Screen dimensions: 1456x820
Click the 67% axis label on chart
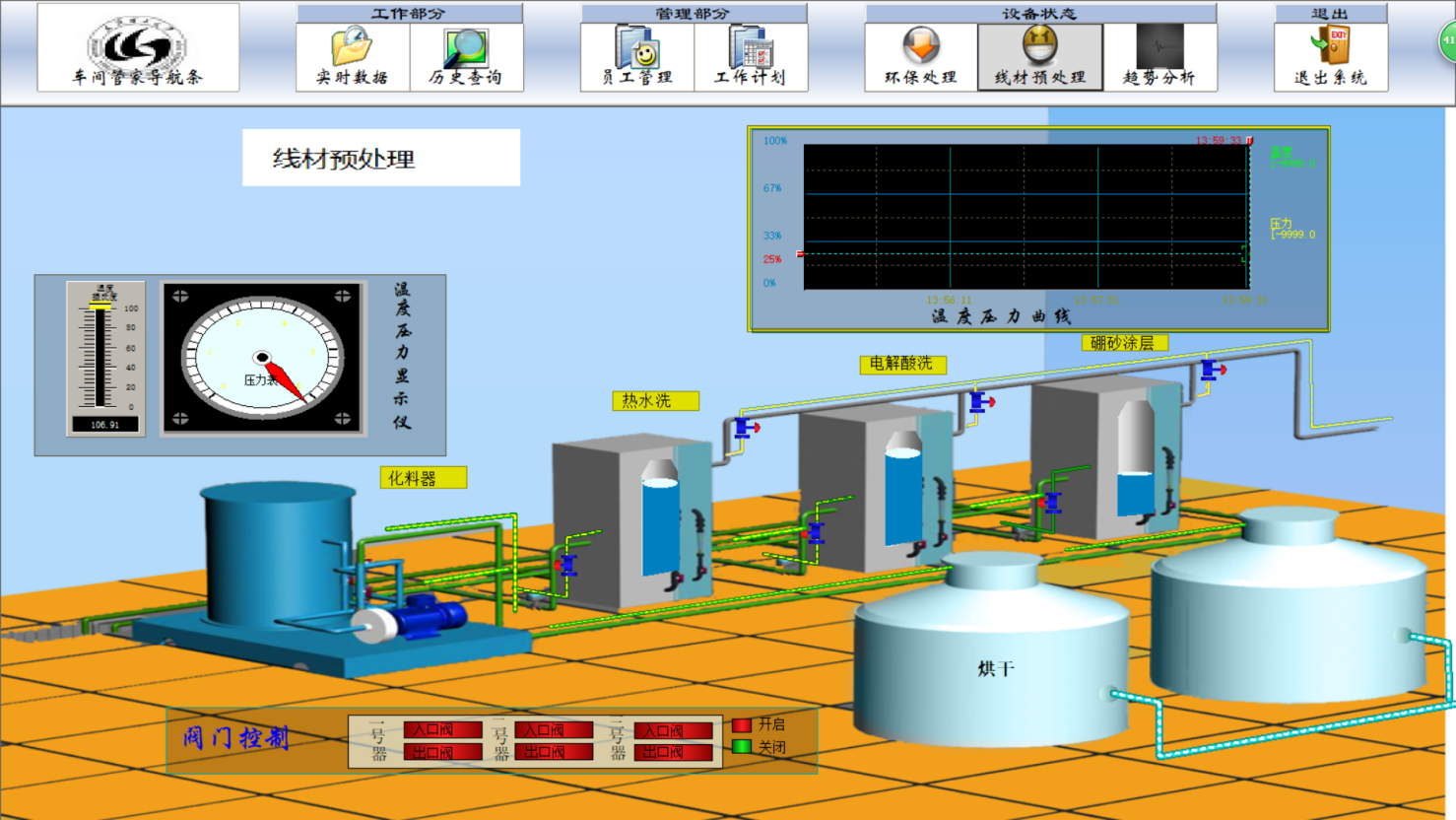tap(772, 188)
